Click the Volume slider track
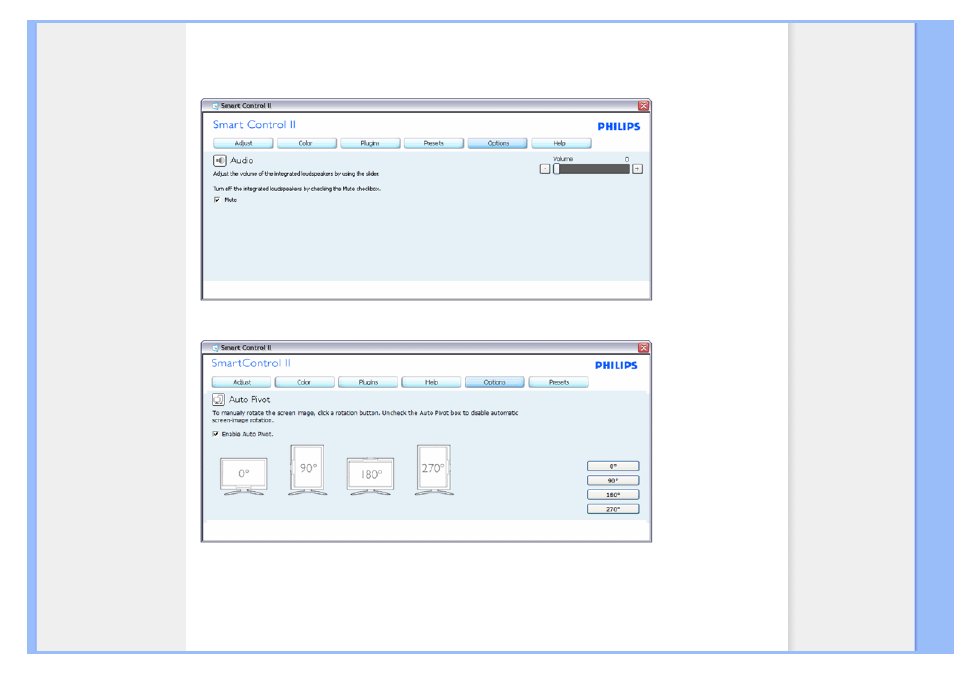 click(592, 169)
